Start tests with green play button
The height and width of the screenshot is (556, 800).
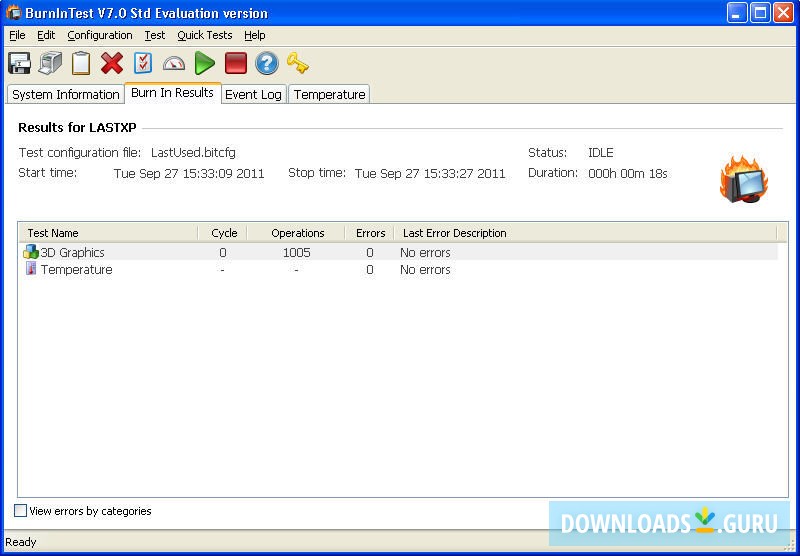(x=204, y=64)
